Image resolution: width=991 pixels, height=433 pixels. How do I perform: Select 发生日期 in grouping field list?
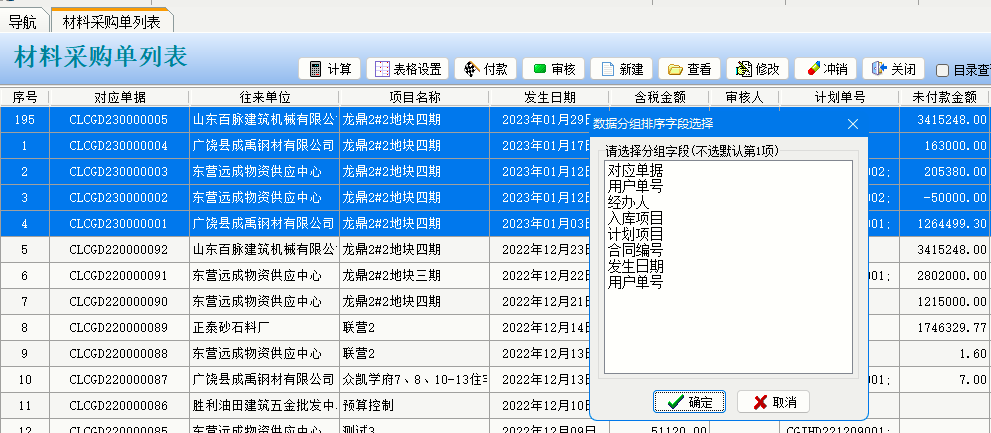point(635,266)
